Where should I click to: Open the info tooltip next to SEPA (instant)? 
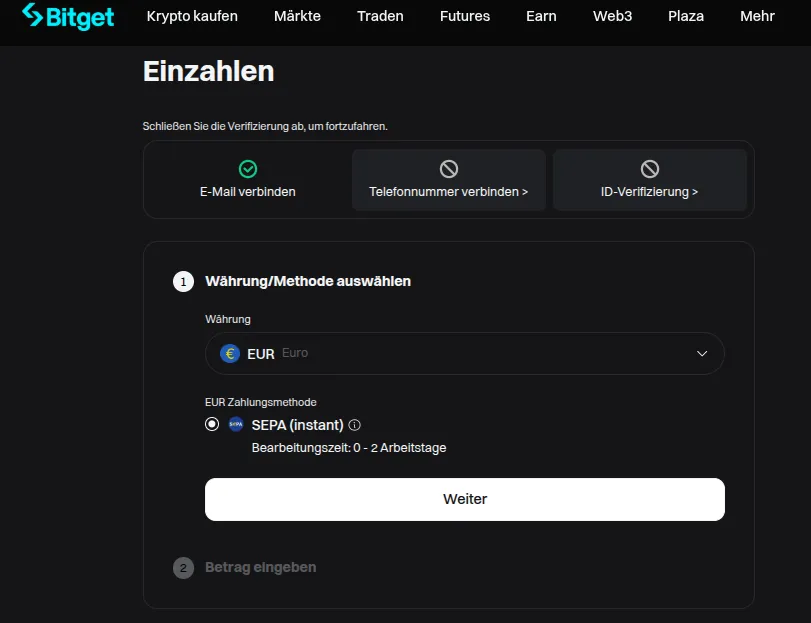(355, 424)
